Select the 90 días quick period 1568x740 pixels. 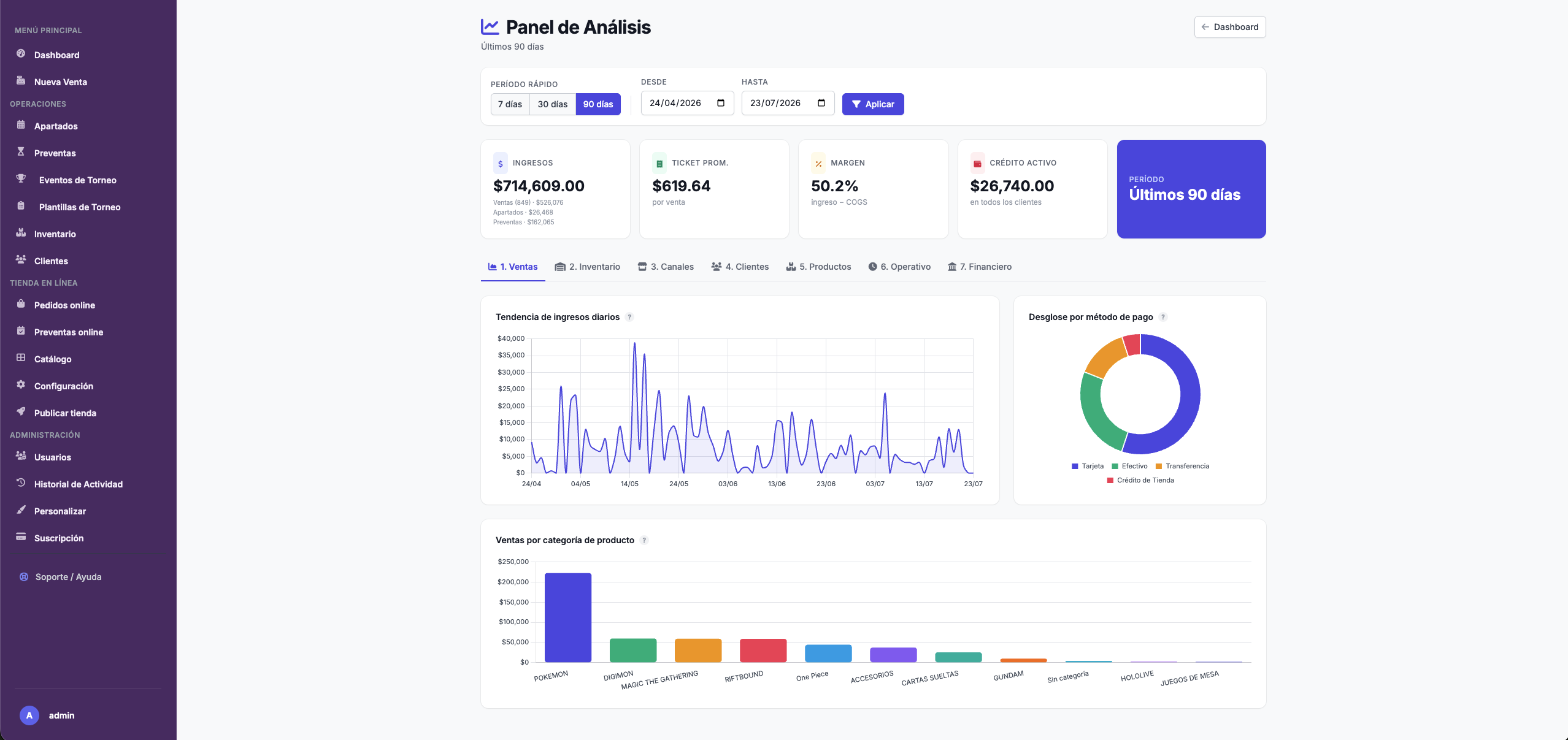[598, 104]
